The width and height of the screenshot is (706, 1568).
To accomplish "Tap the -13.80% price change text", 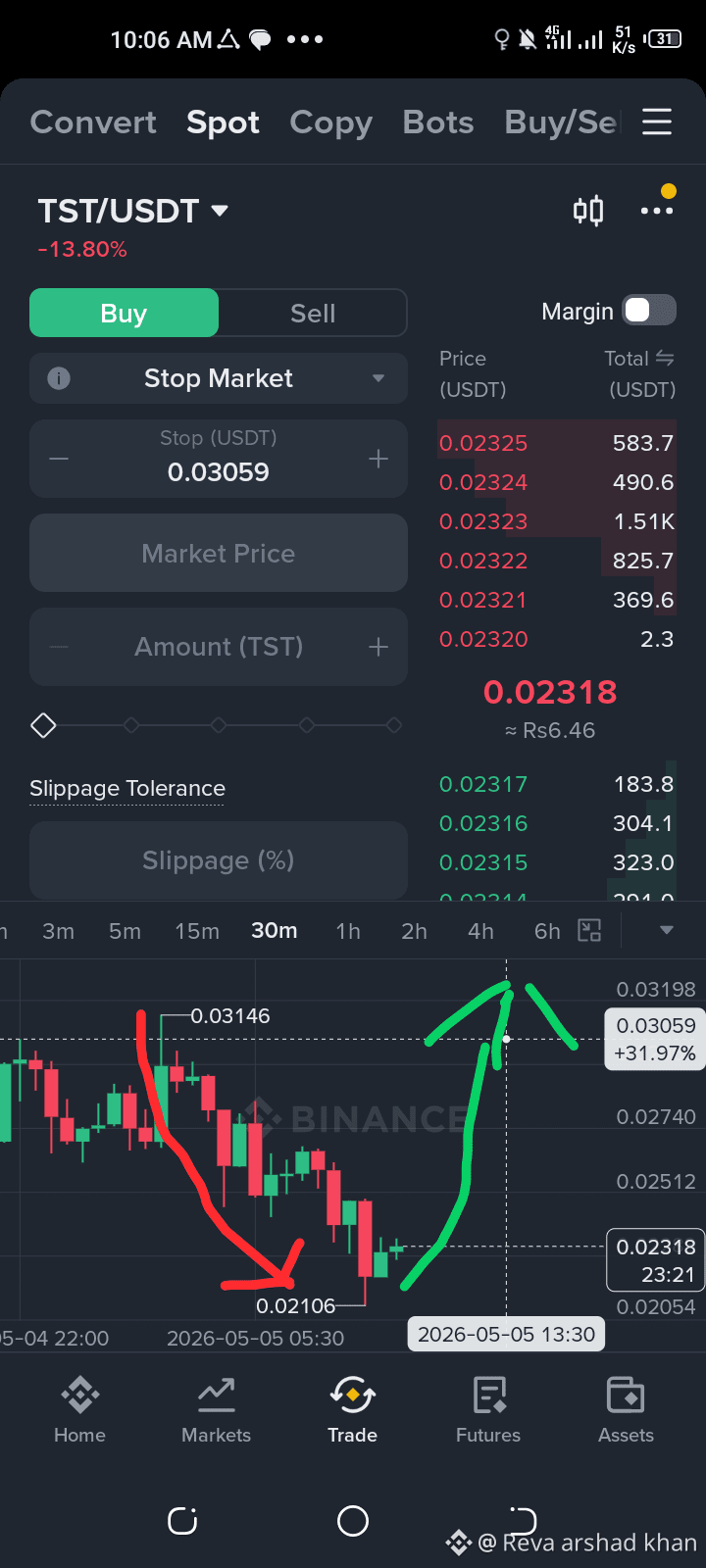I will click(x=82, y=249).
